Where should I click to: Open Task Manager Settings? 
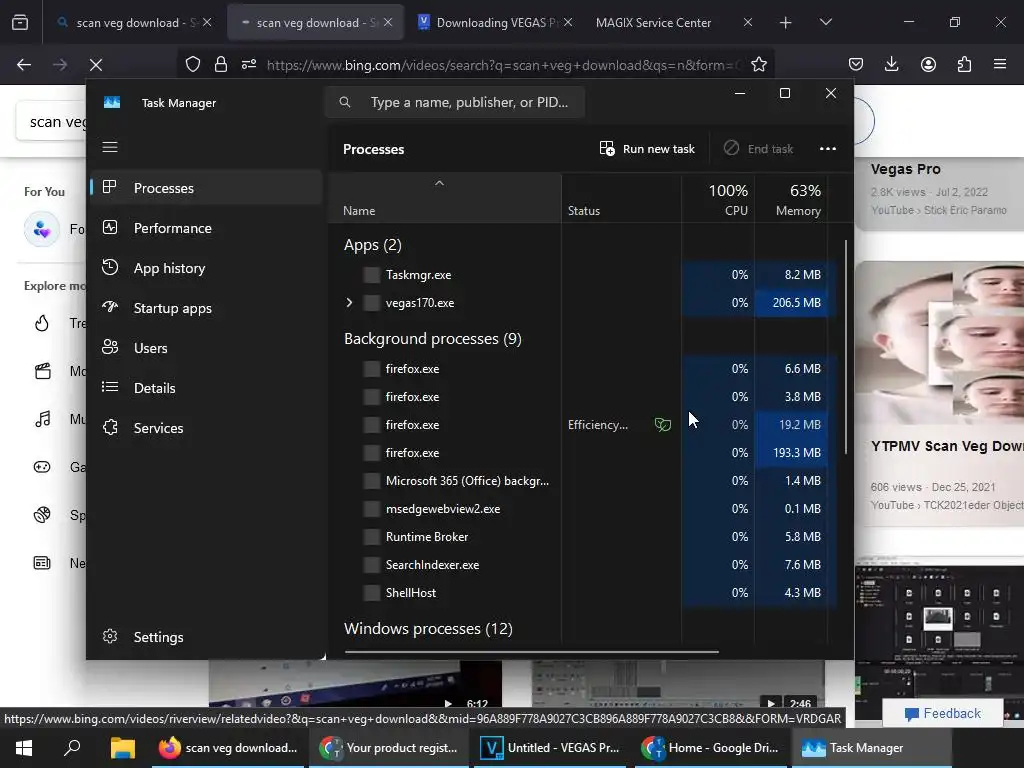click(206, 637)
